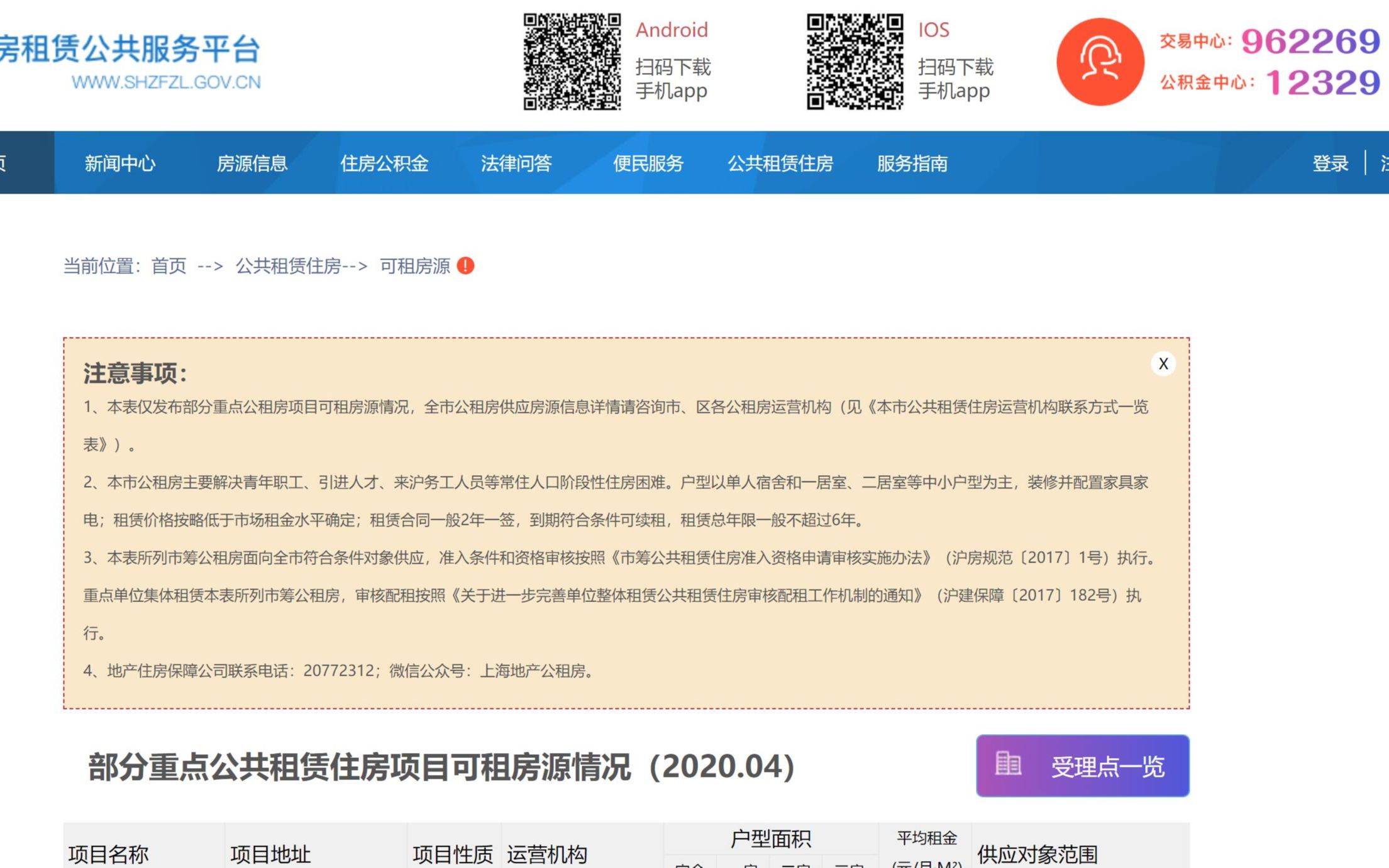The width and height of the screenshot is (1389, 868).
Task: Click the 注意事项 heading
Action: (135, 373)
